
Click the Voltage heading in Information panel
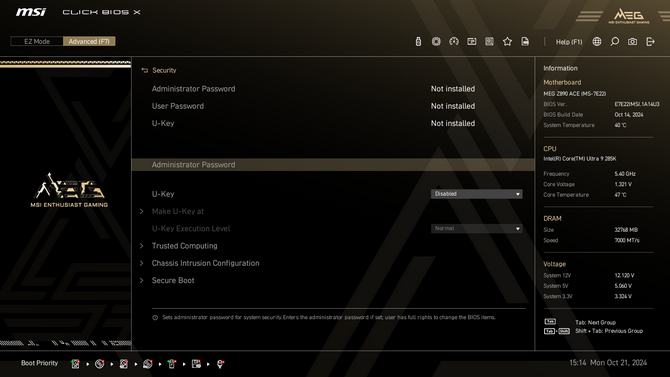(x=554, y=264)
